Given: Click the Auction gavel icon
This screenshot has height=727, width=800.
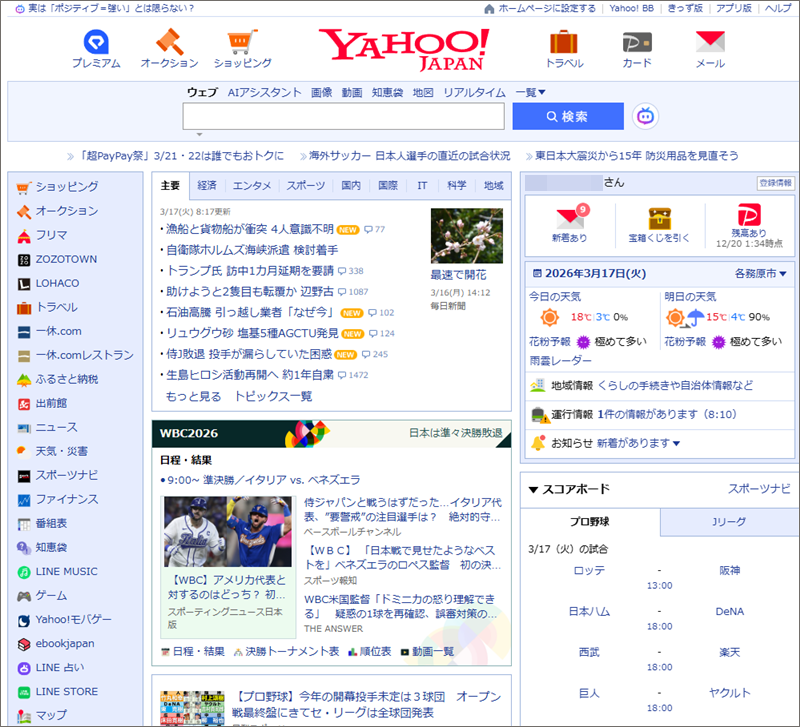Looking at the screenshot, I should click(x=169, y=42).
